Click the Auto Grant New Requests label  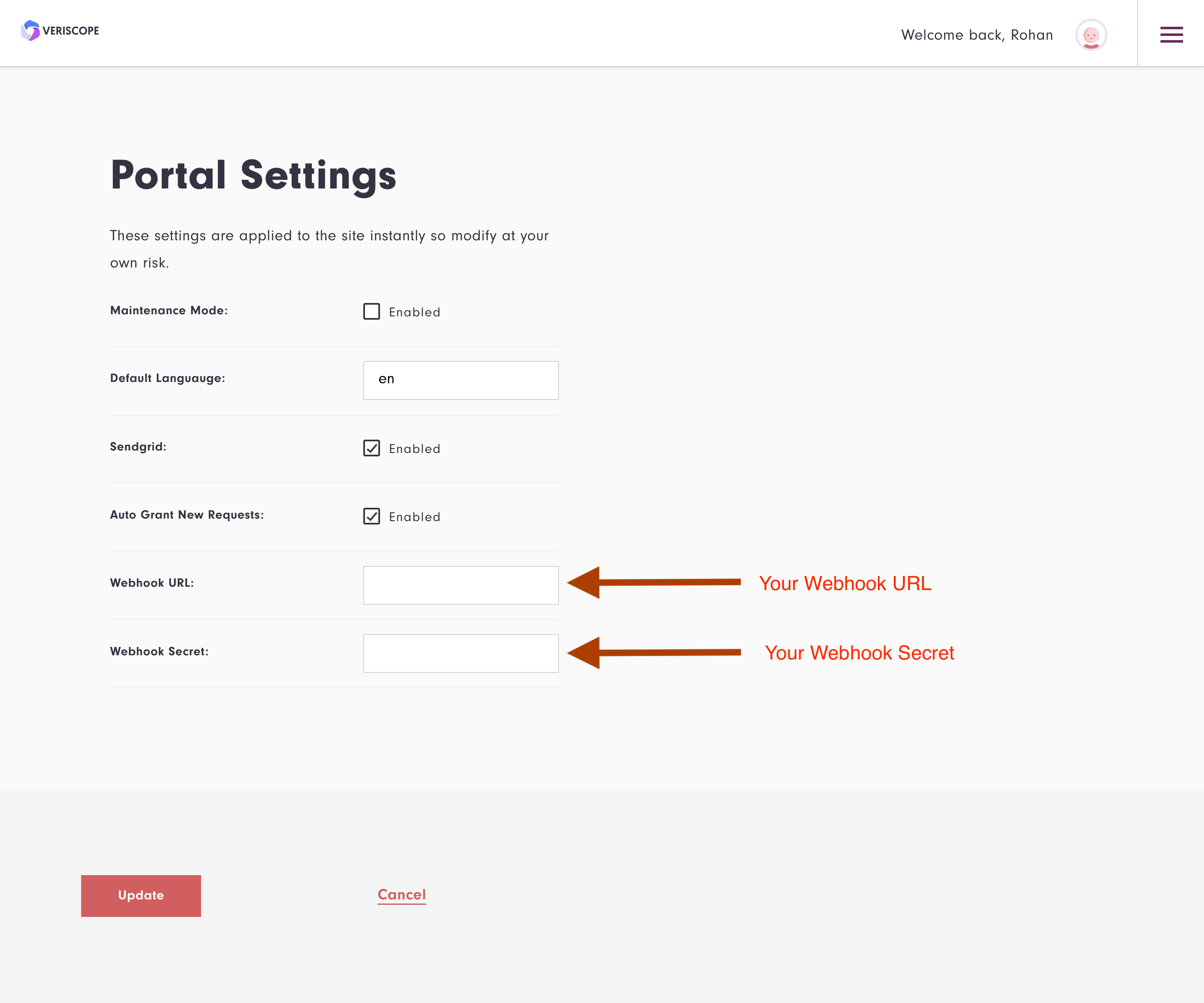click(187, 515)
